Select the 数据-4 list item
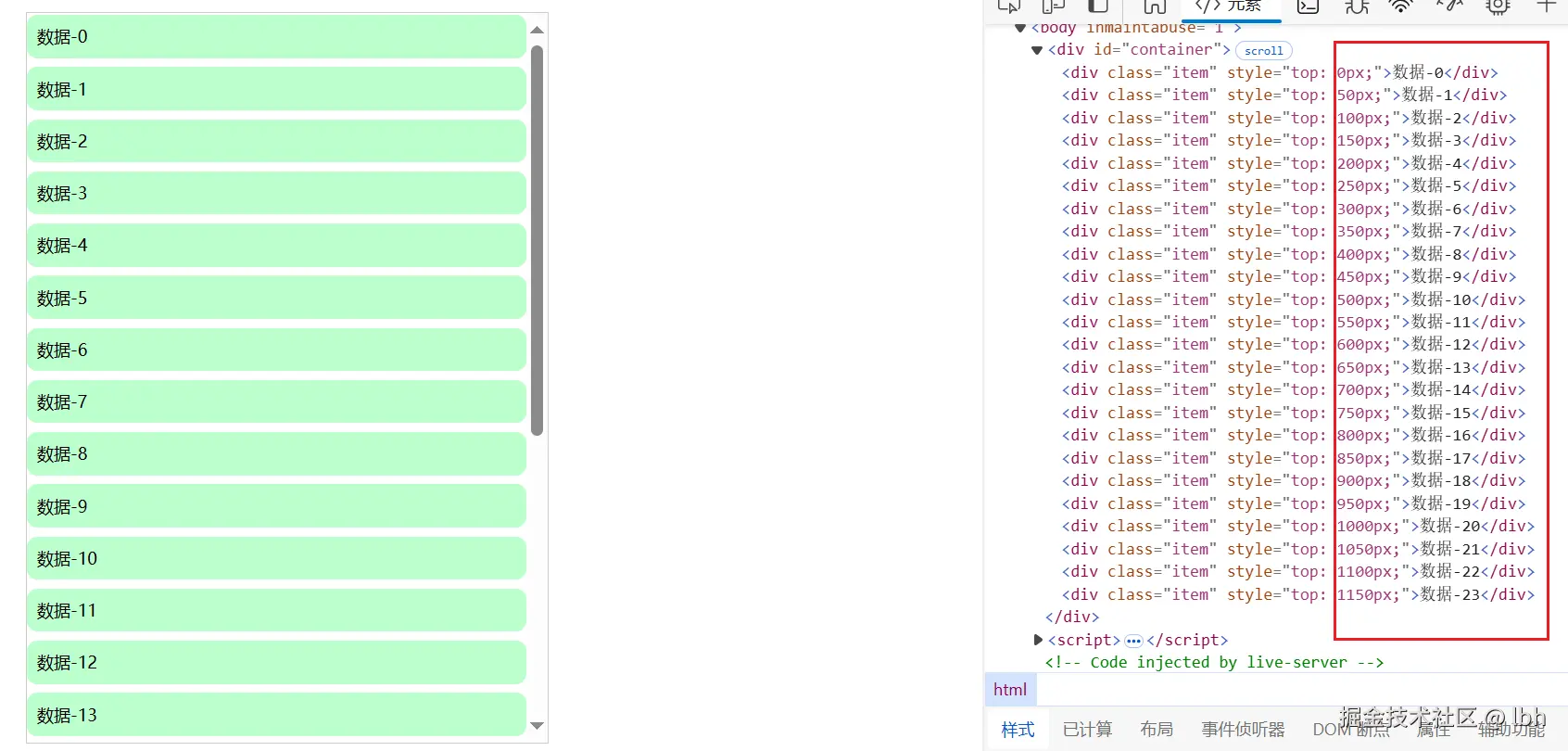The image size is (1568, 751). click(276, 246)
